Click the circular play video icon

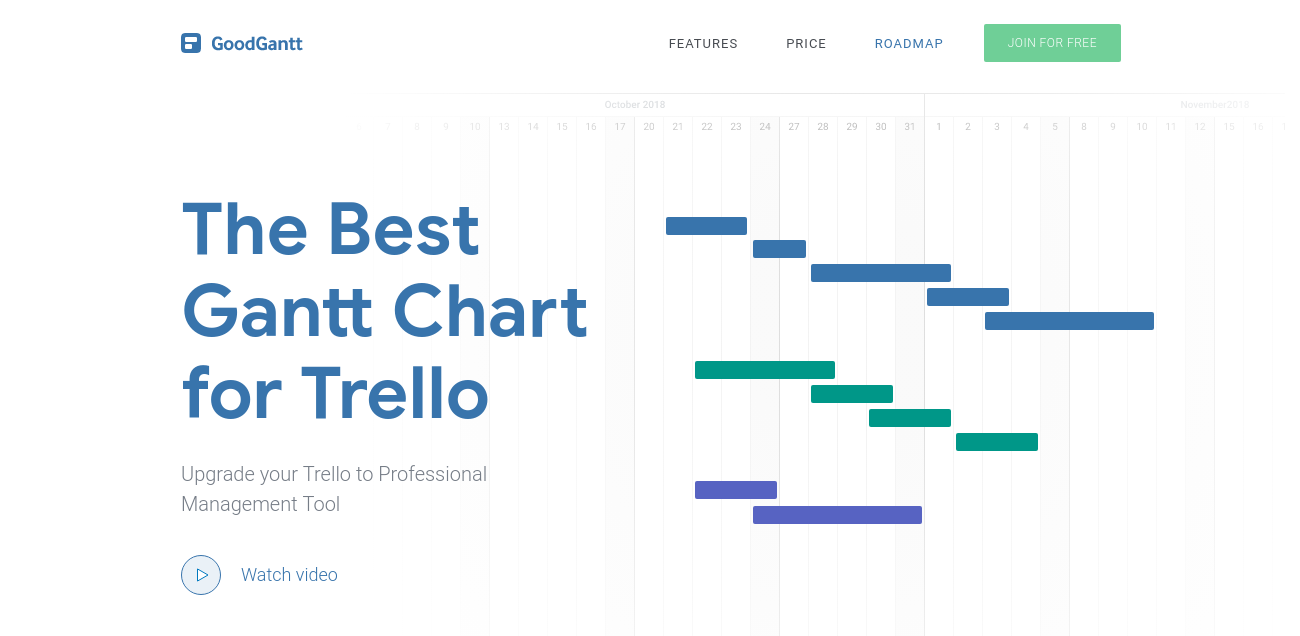tap(201, 575)
